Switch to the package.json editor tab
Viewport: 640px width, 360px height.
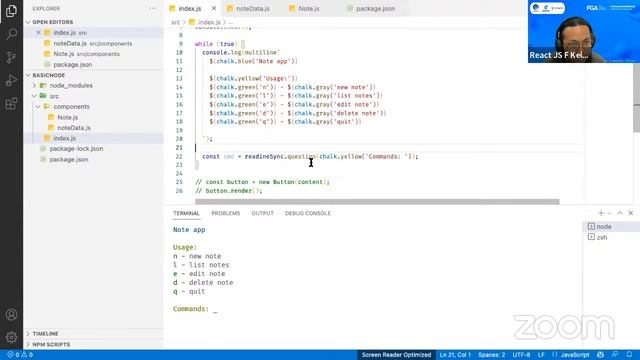[371, 9]
